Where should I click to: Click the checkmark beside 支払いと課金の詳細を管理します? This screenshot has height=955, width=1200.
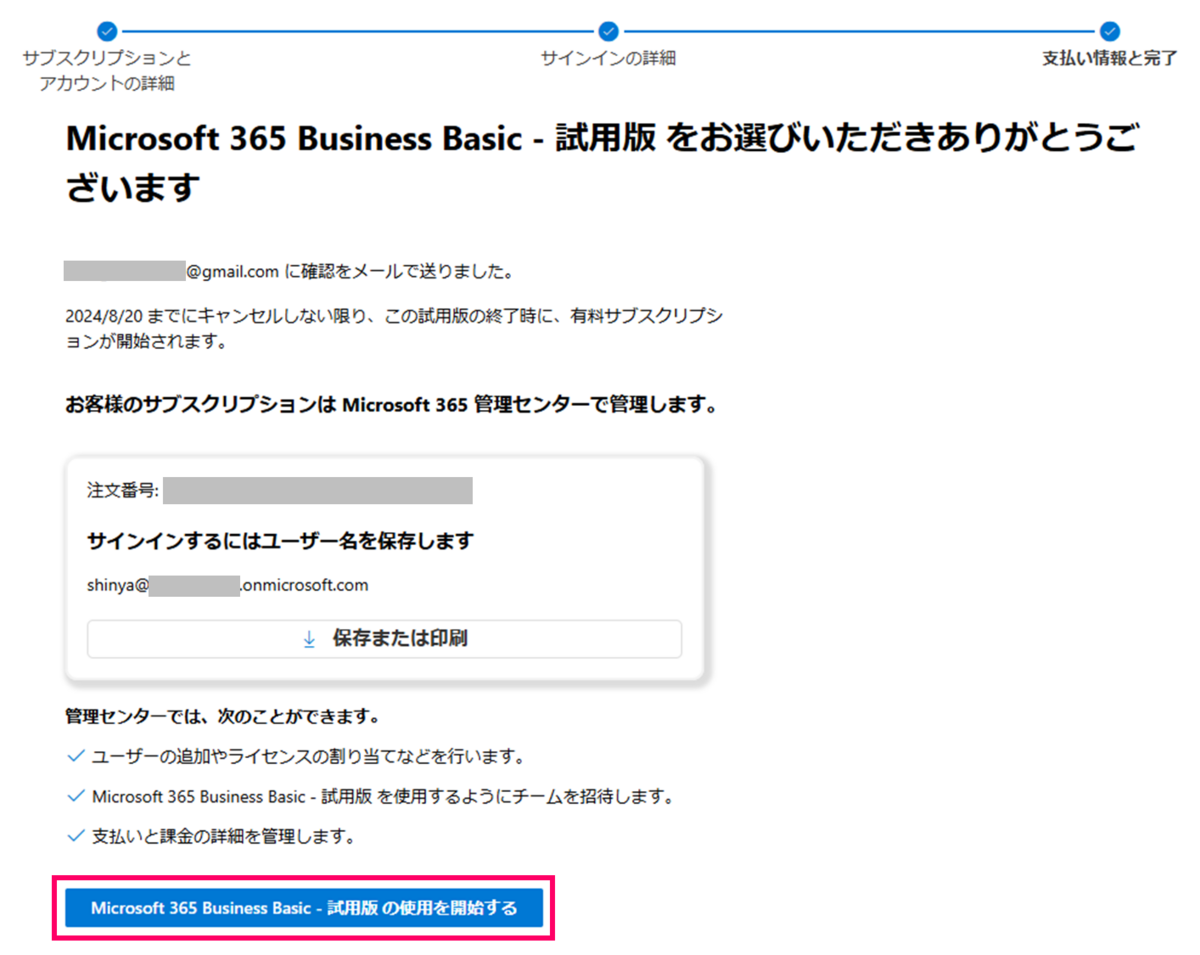point(75,836)
